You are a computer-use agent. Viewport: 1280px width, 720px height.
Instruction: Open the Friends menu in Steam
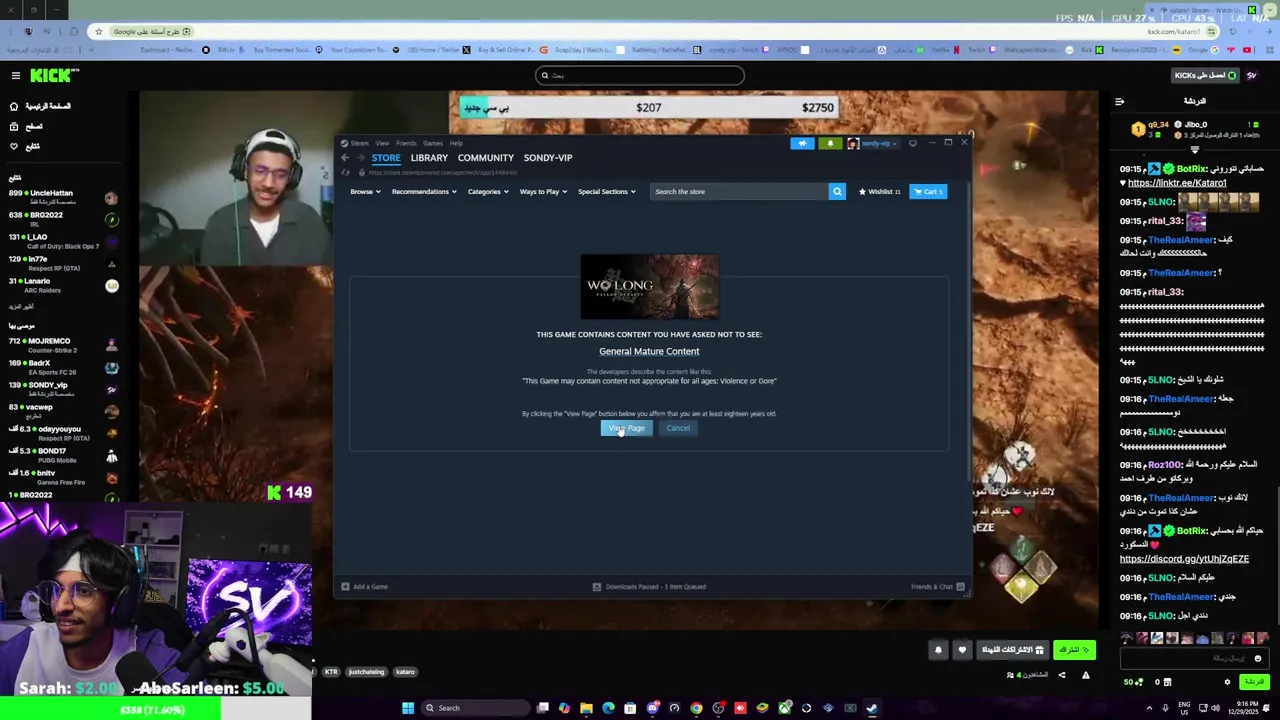(x=406, y=143)
